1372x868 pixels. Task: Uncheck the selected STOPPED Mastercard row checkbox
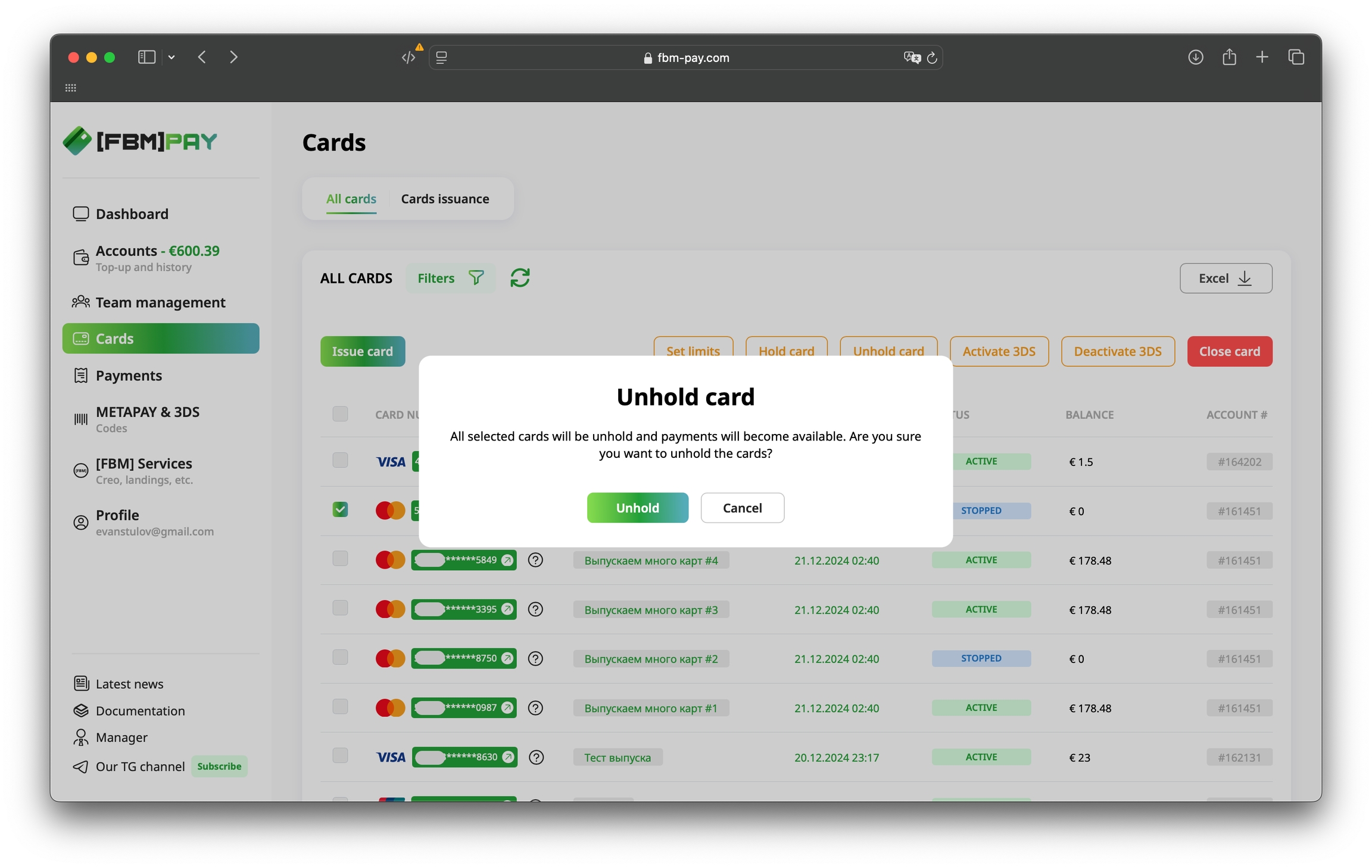point(340,510)
